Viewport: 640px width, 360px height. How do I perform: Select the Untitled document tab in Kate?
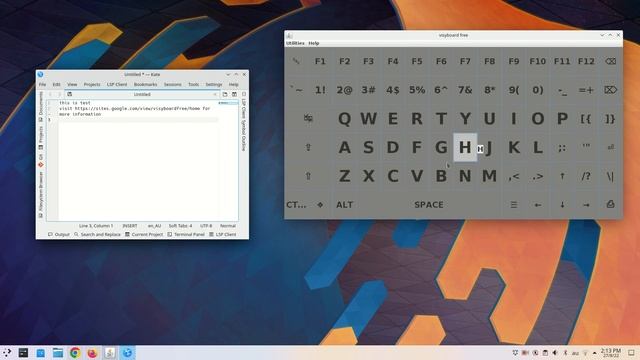click(x=142, y=94)
